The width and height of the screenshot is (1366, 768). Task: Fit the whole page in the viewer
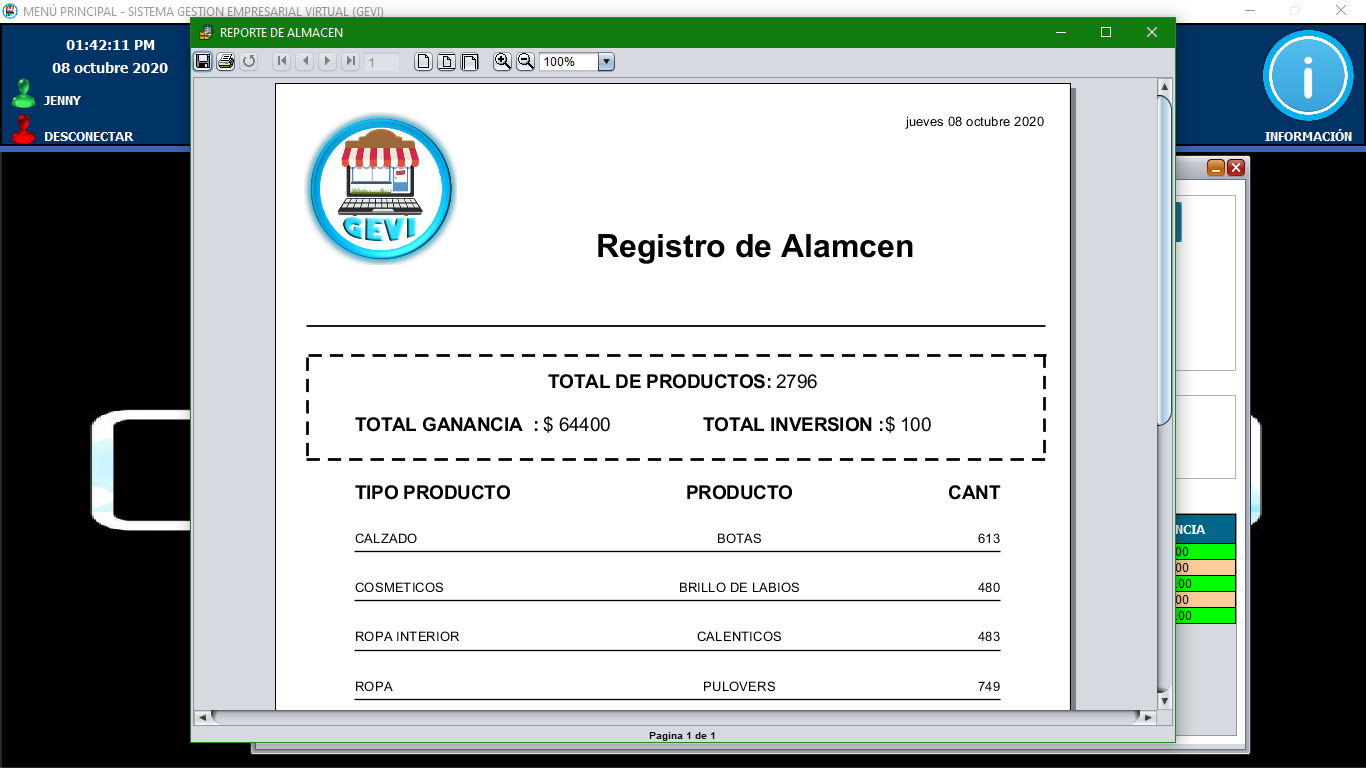point(447,62)
